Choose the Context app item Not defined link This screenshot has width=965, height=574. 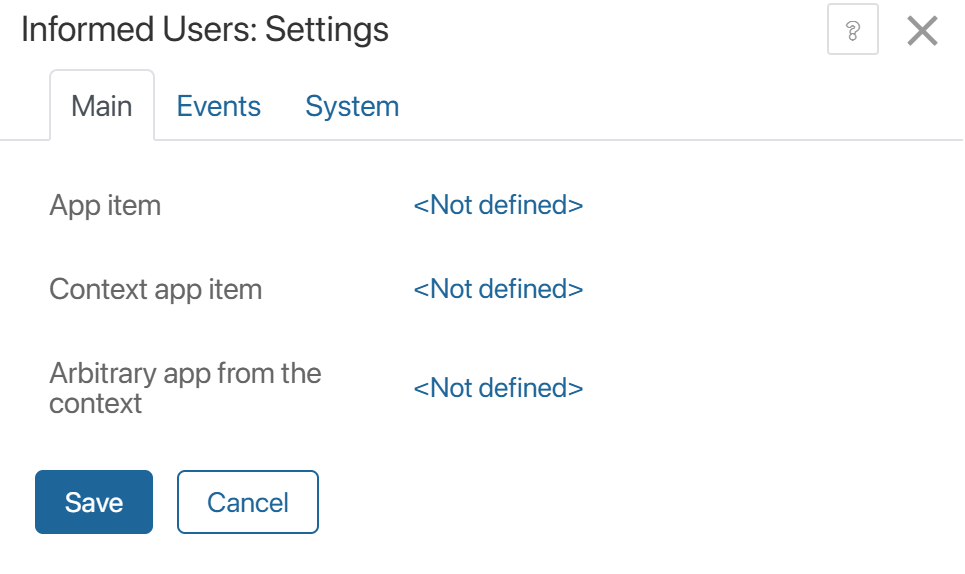[x=498, y=289]
